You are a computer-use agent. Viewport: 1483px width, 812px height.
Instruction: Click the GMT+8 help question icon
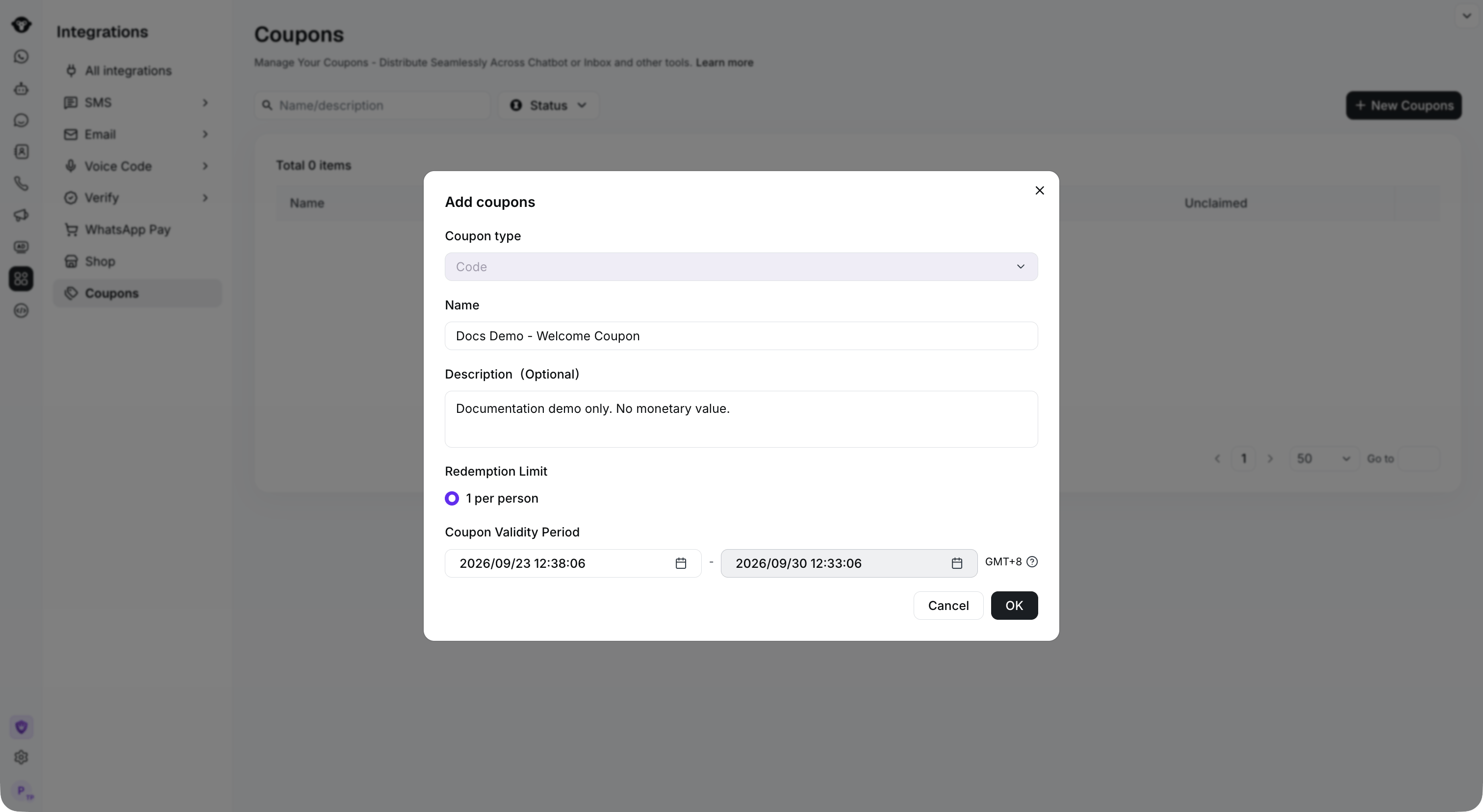(1032, 561)
